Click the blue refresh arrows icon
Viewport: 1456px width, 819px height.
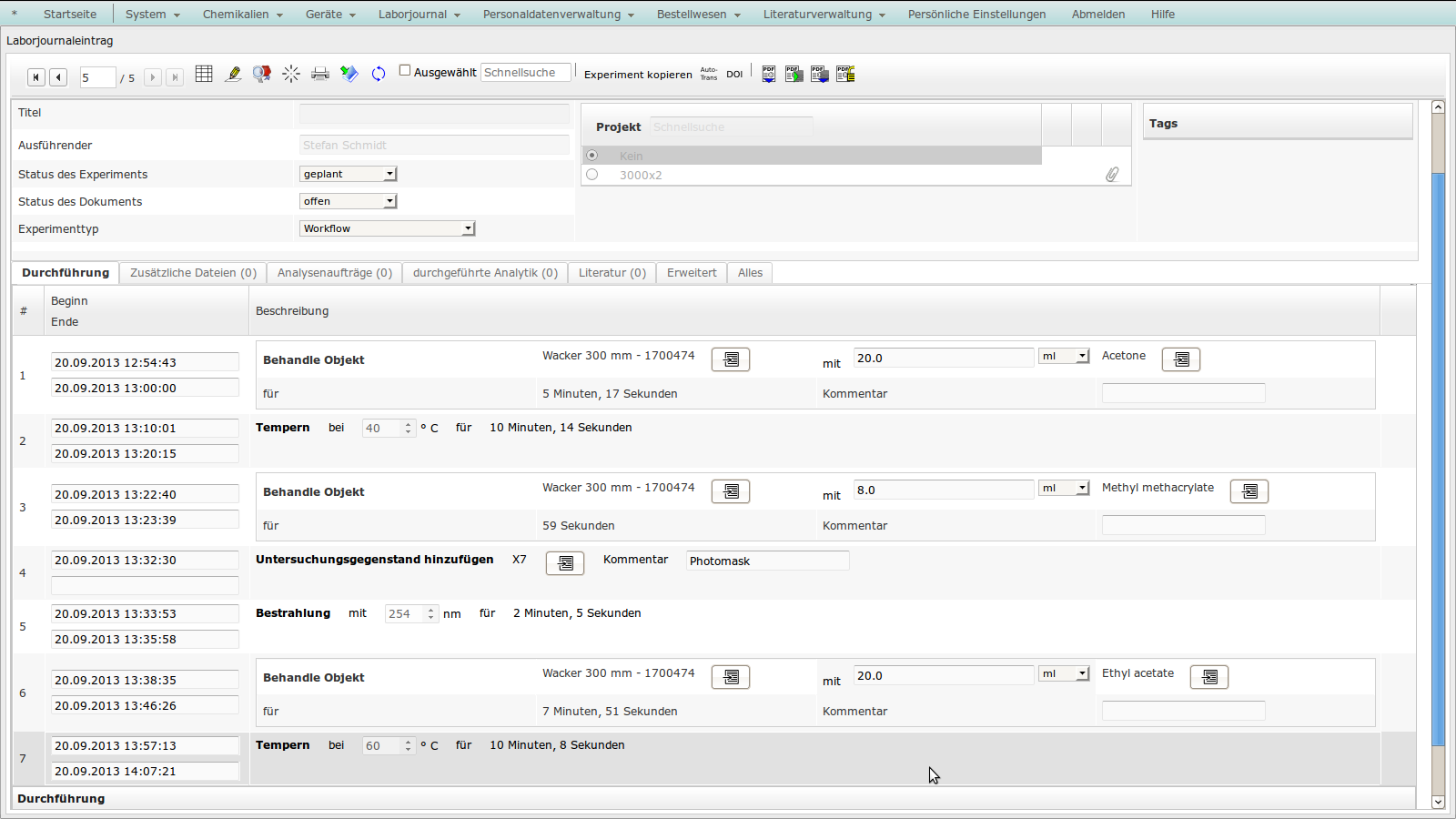(x=379, y=74)
